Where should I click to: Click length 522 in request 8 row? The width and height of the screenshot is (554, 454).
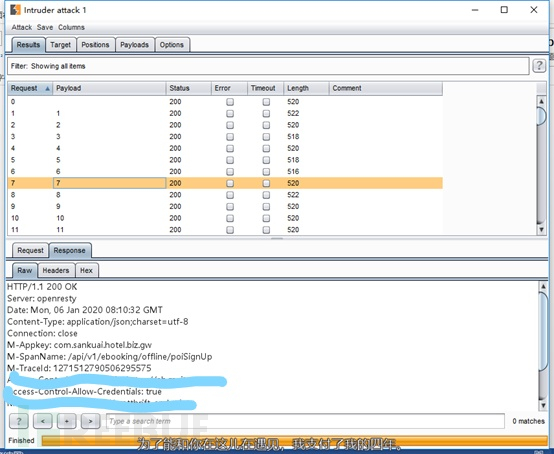(x=293, y=195)
